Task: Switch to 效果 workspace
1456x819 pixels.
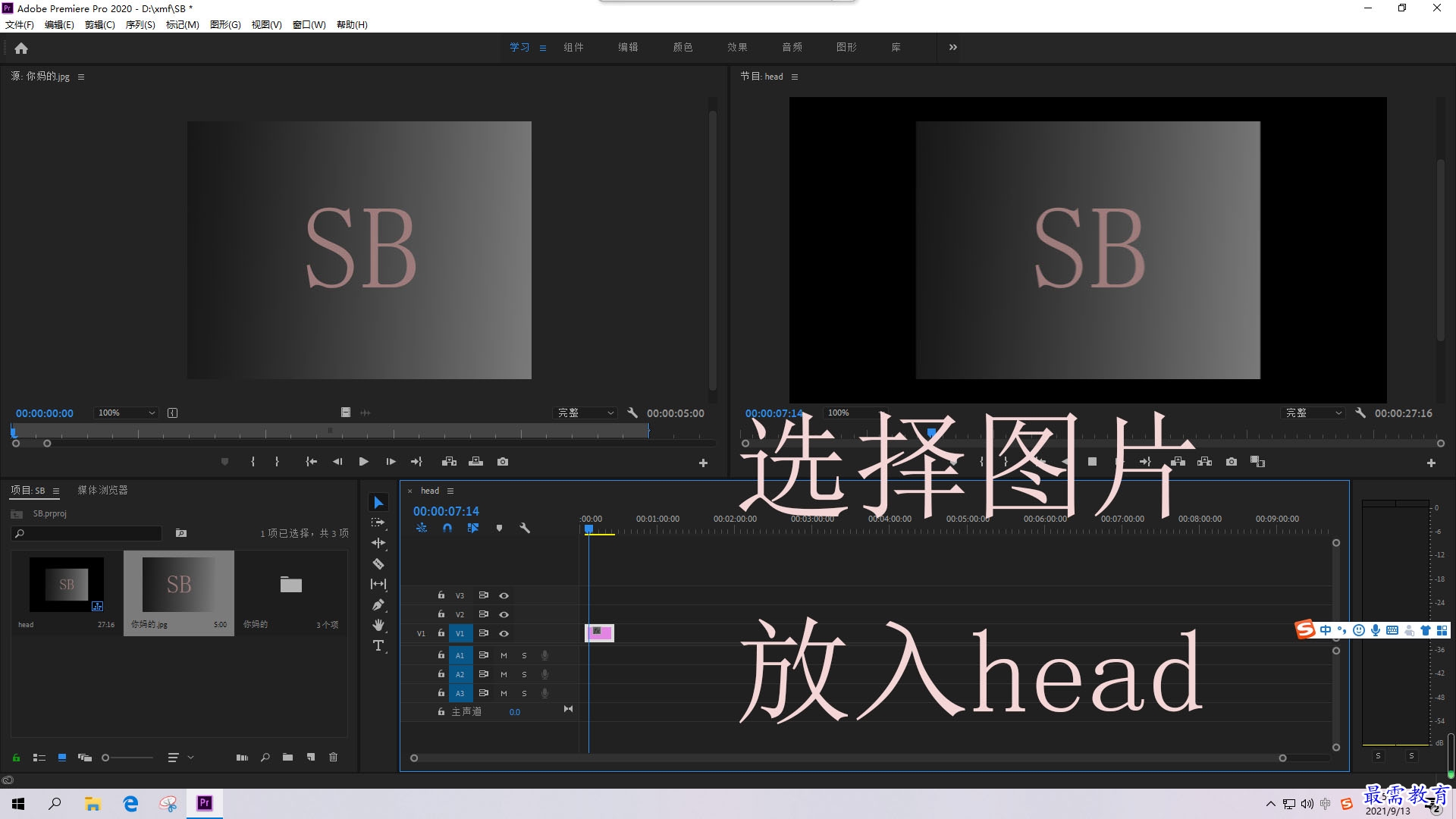Action: (737, 47)
